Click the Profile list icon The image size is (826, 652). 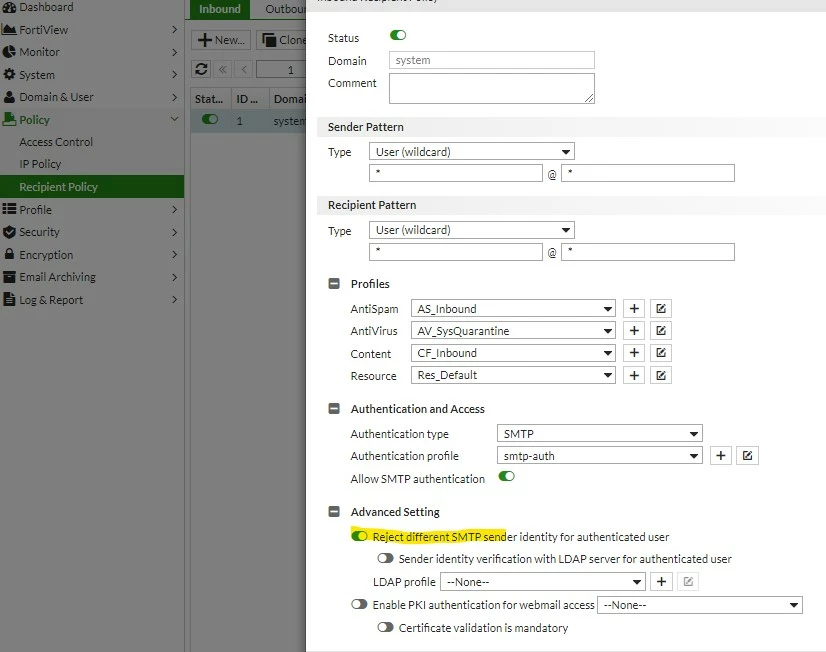[x=9, y=209]
